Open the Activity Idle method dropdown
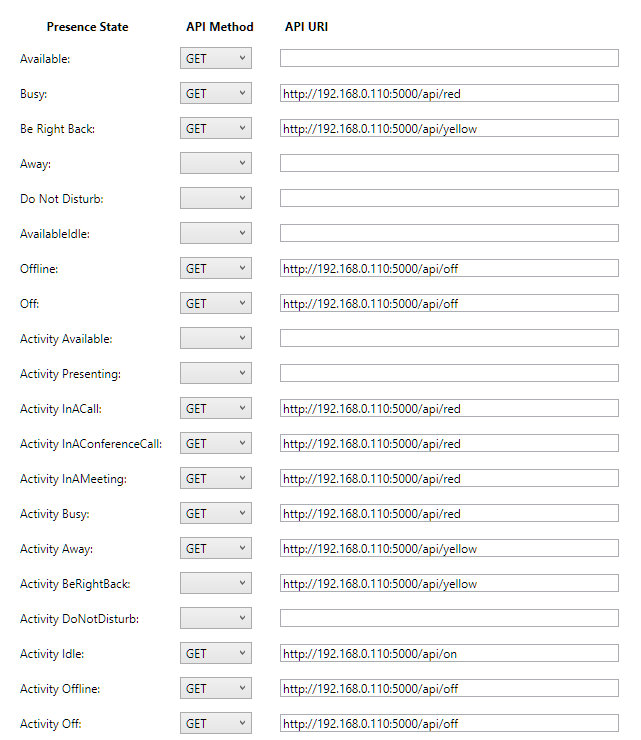This screenshot has height=740, width=641. click(216, 654)
